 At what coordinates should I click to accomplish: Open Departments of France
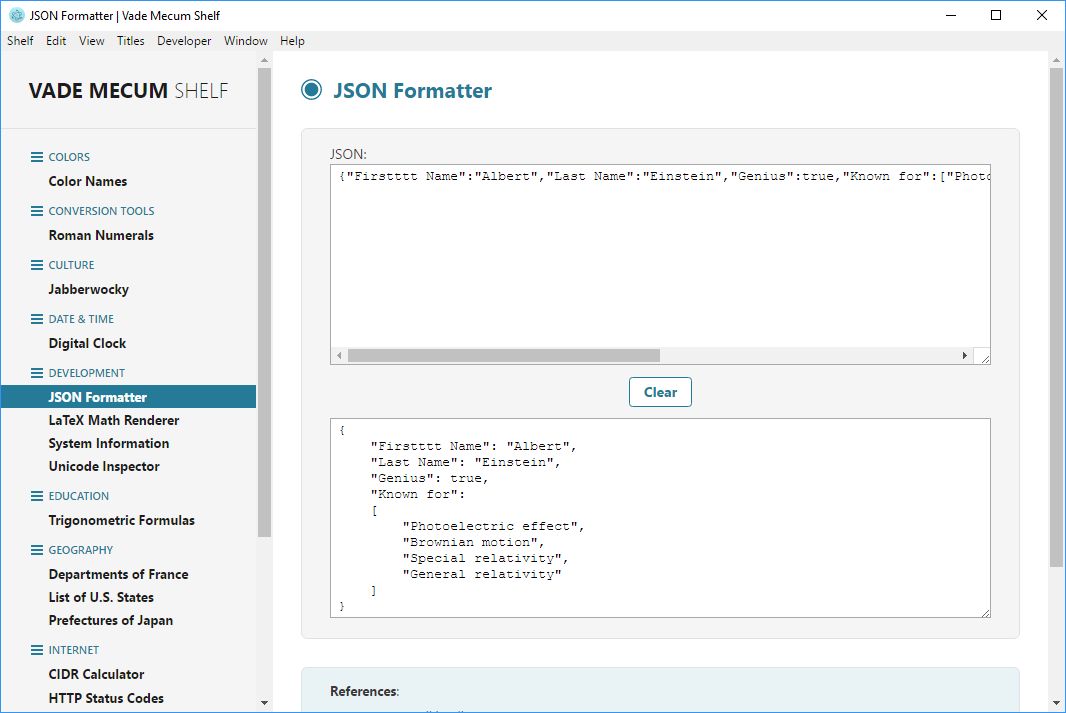[118, 574]
